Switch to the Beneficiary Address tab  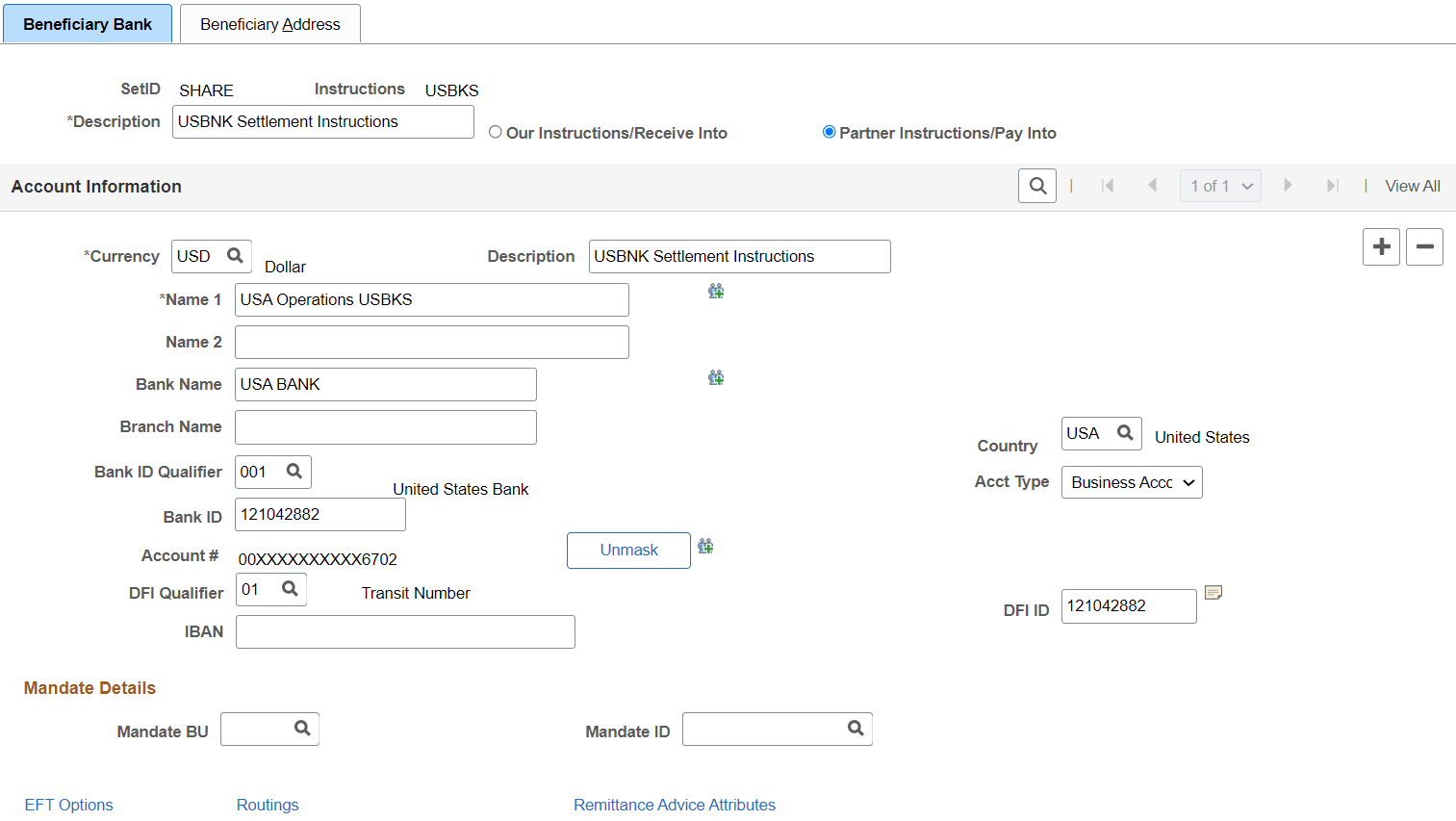point(269,23)
